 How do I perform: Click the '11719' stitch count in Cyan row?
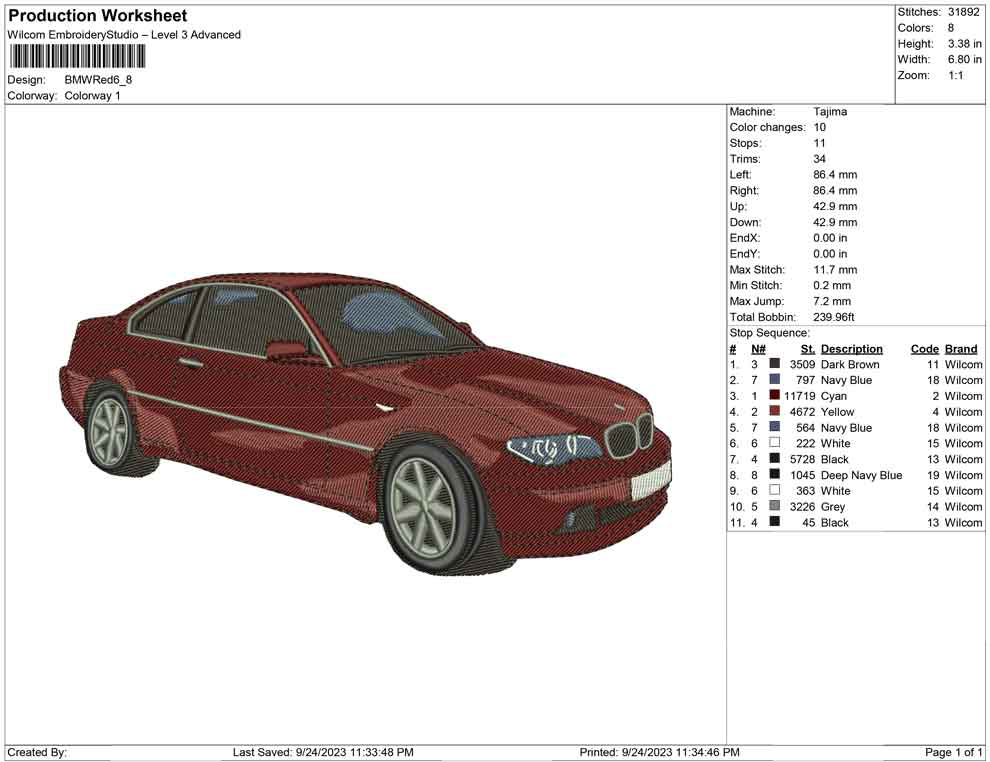tap(799, 396)
